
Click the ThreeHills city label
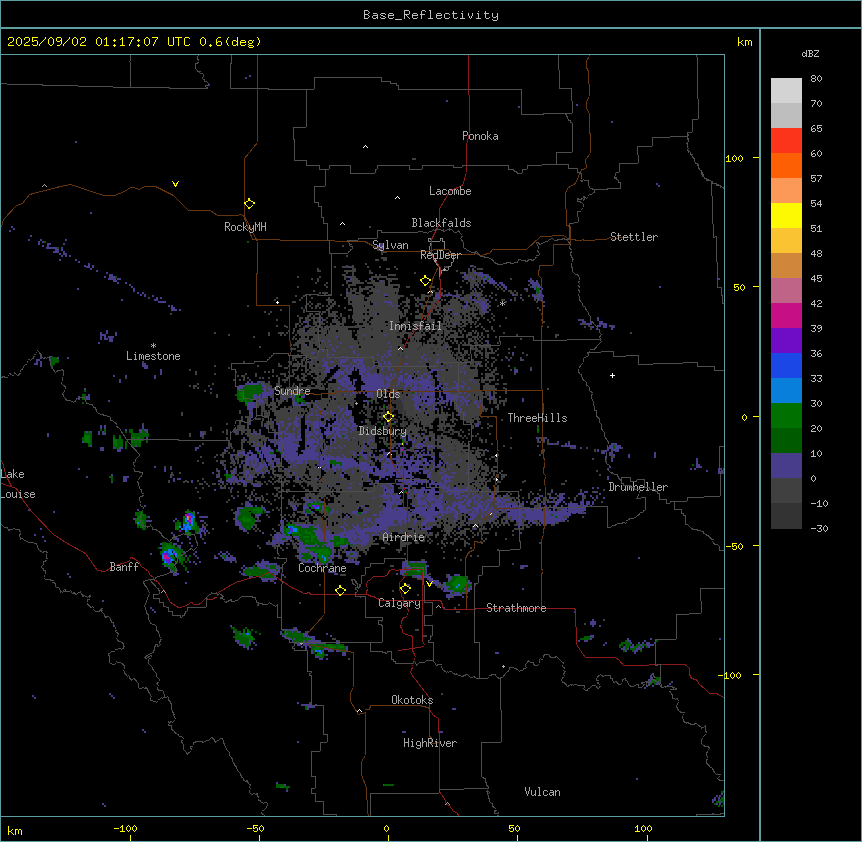click(x=537, y=418)
